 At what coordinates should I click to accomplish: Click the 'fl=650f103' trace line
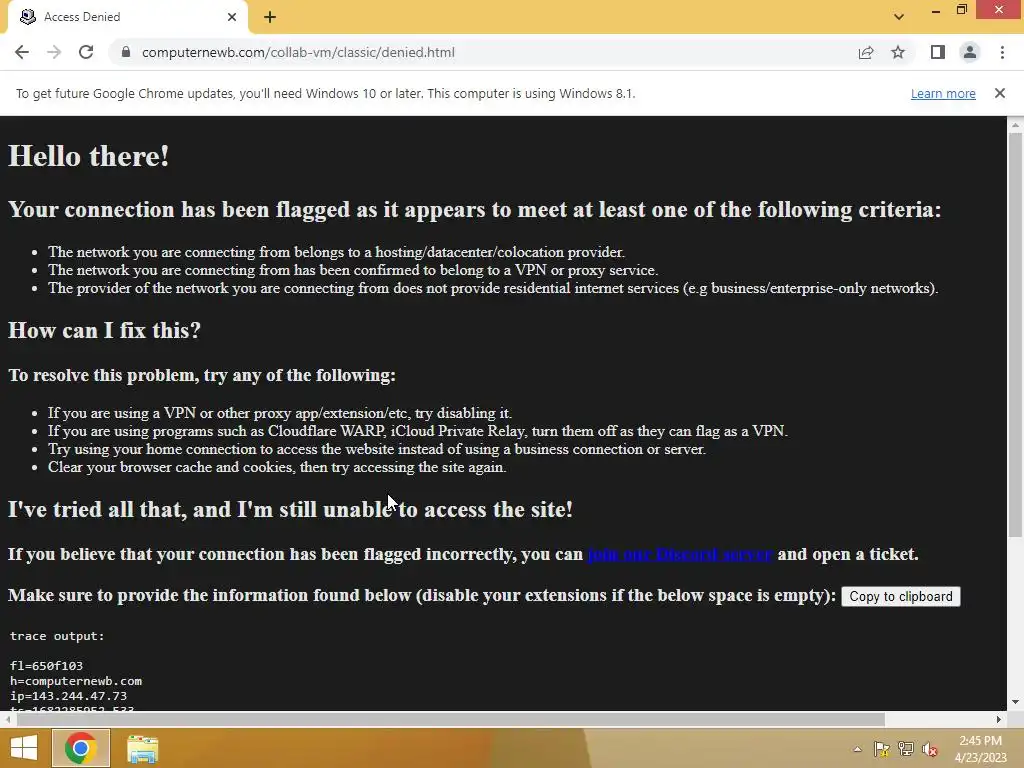tap(46, 666)
